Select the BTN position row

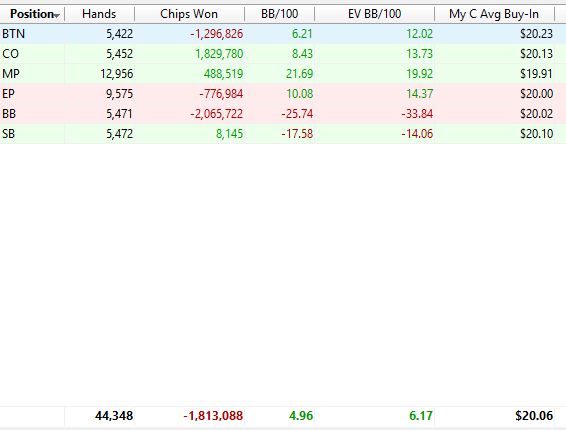(x=283, y=34)
